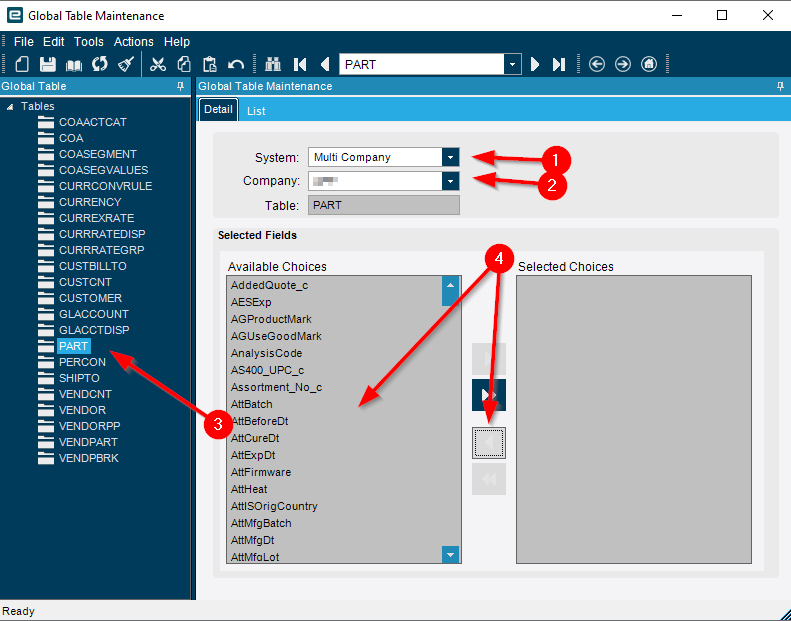The image size is (791, 621).
Task: Click the move-left single arrow button
Action: 489,443
